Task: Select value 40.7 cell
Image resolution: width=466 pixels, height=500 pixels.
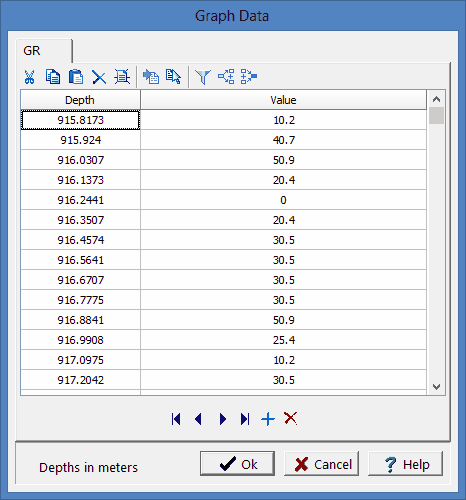Action: point(283,140)
